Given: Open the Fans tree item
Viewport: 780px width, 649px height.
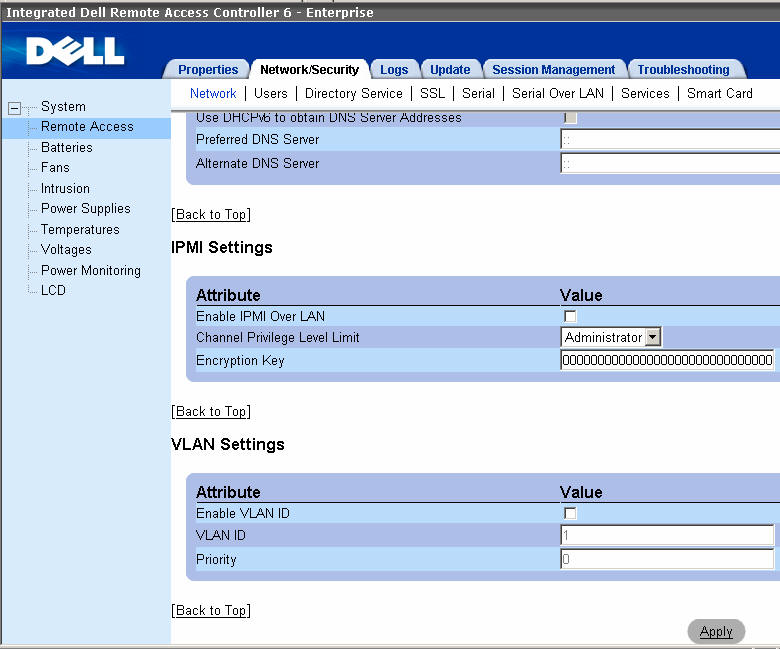Looking at the screenshot, I should (55, 168).
